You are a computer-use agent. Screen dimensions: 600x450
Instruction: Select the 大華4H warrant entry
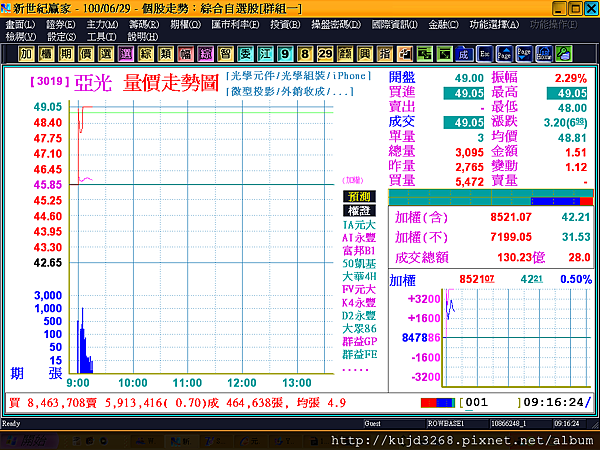tap(359, 276)
